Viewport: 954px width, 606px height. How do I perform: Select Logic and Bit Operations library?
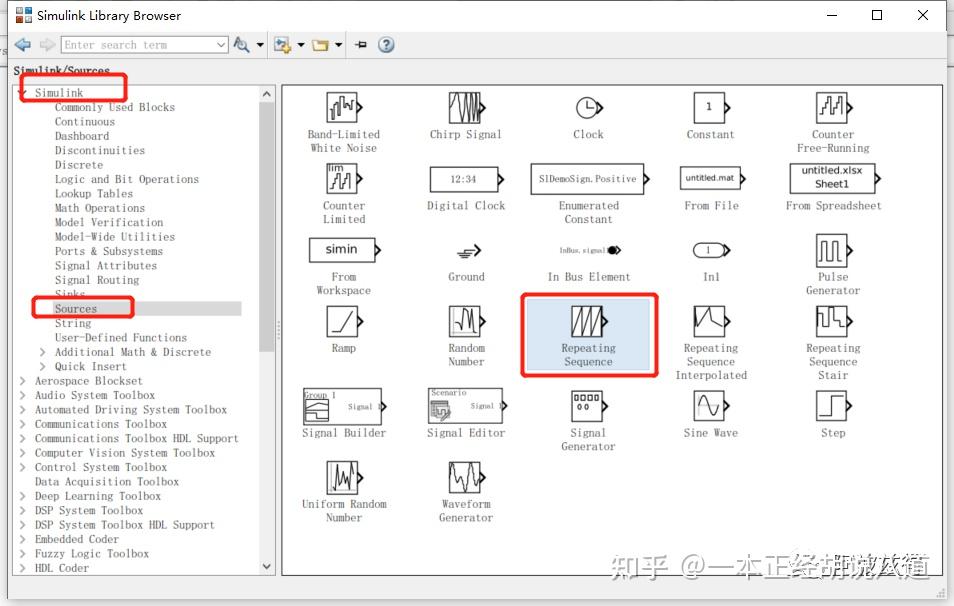[127, 179]
